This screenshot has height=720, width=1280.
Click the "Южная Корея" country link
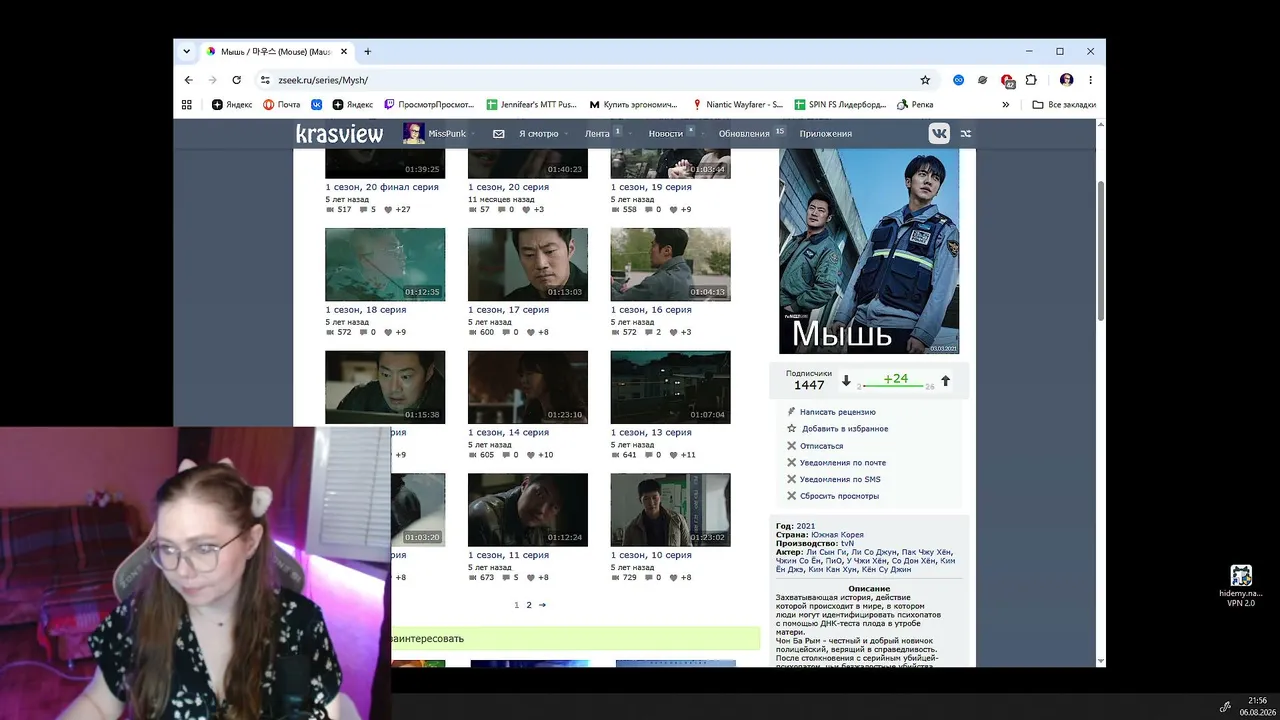pos(837,535)
